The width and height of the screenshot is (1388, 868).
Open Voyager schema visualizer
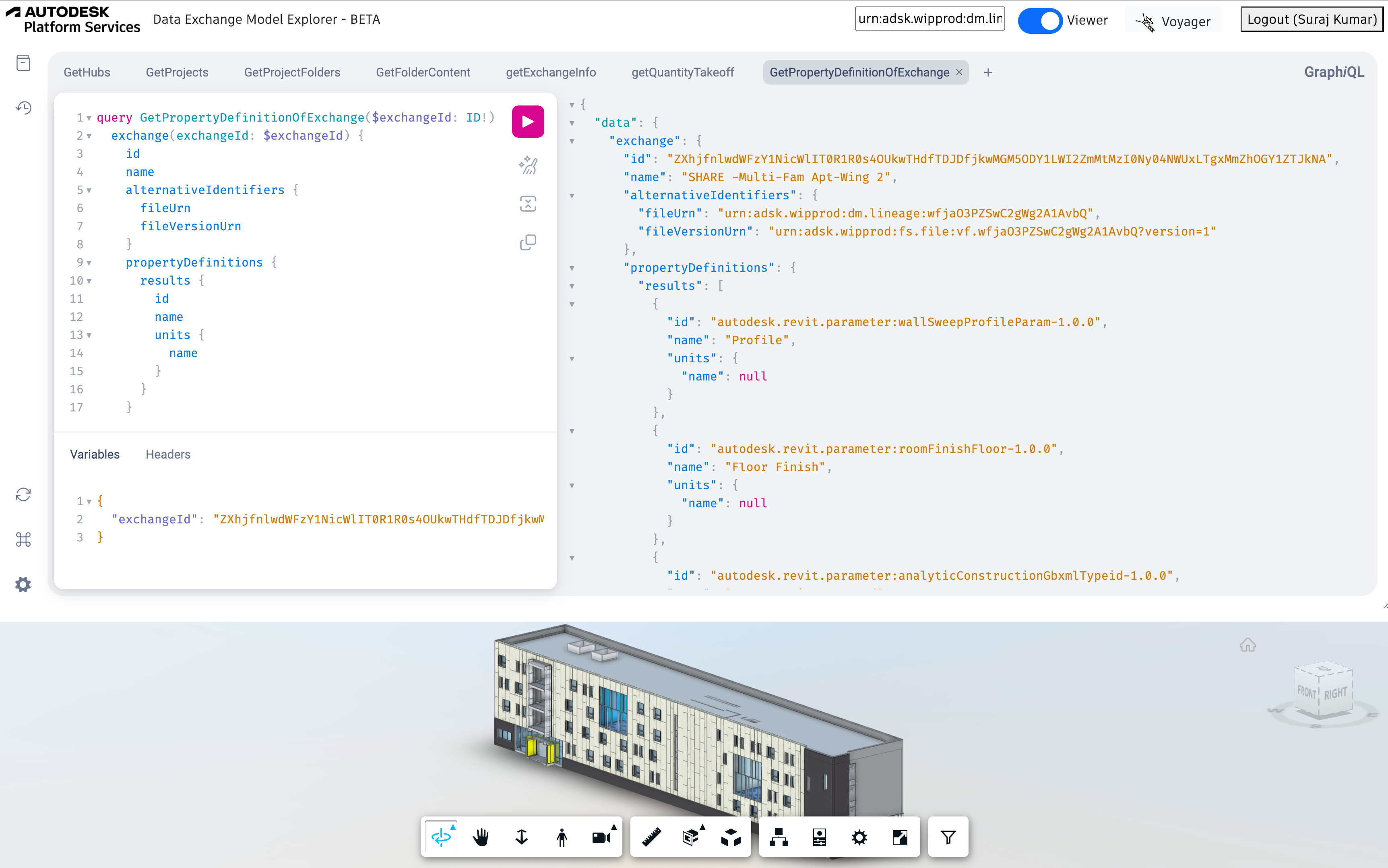pyautogui.click(x=1173, y=21)
